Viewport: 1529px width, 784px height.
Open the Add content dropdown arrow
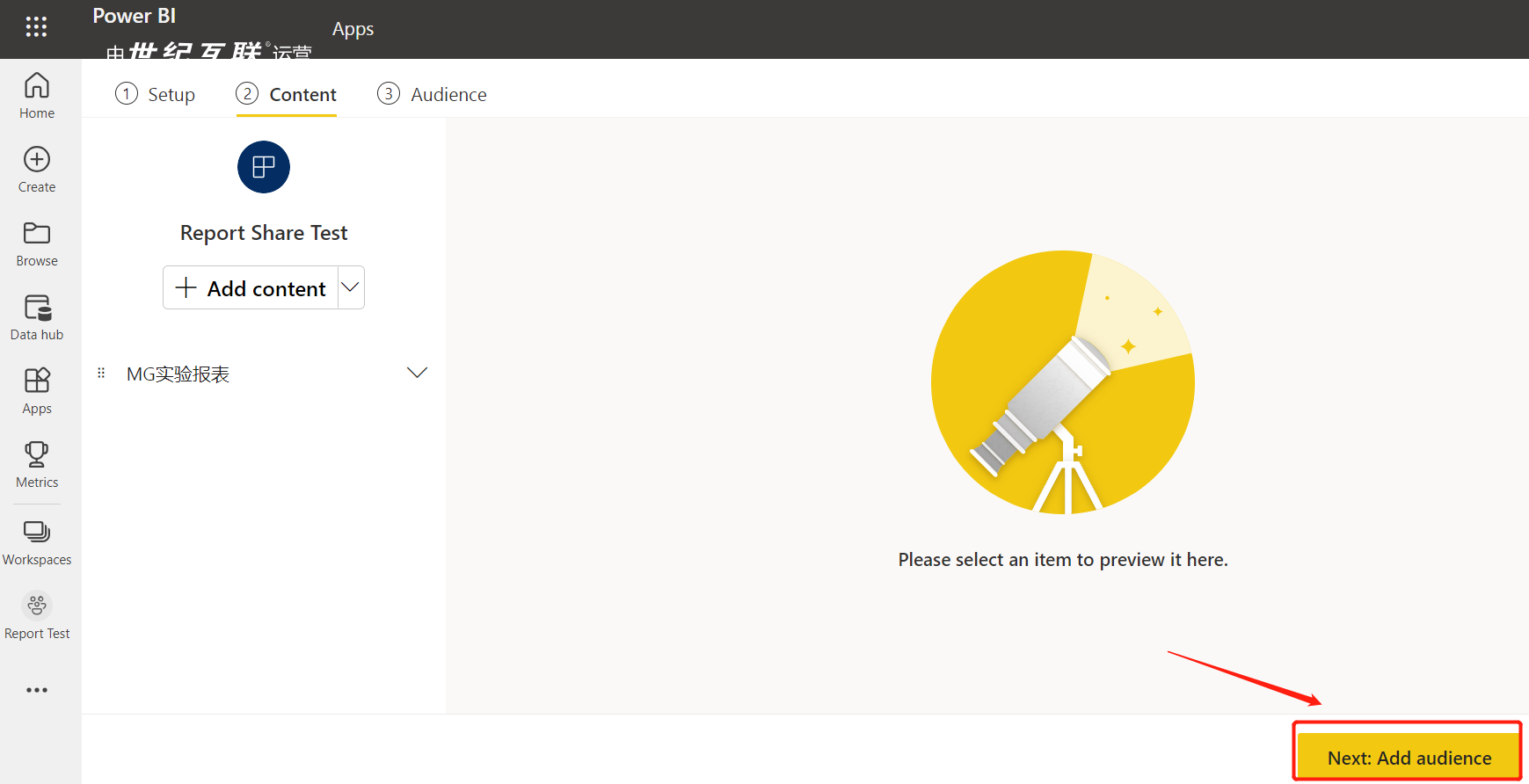(x=351, y=287)
